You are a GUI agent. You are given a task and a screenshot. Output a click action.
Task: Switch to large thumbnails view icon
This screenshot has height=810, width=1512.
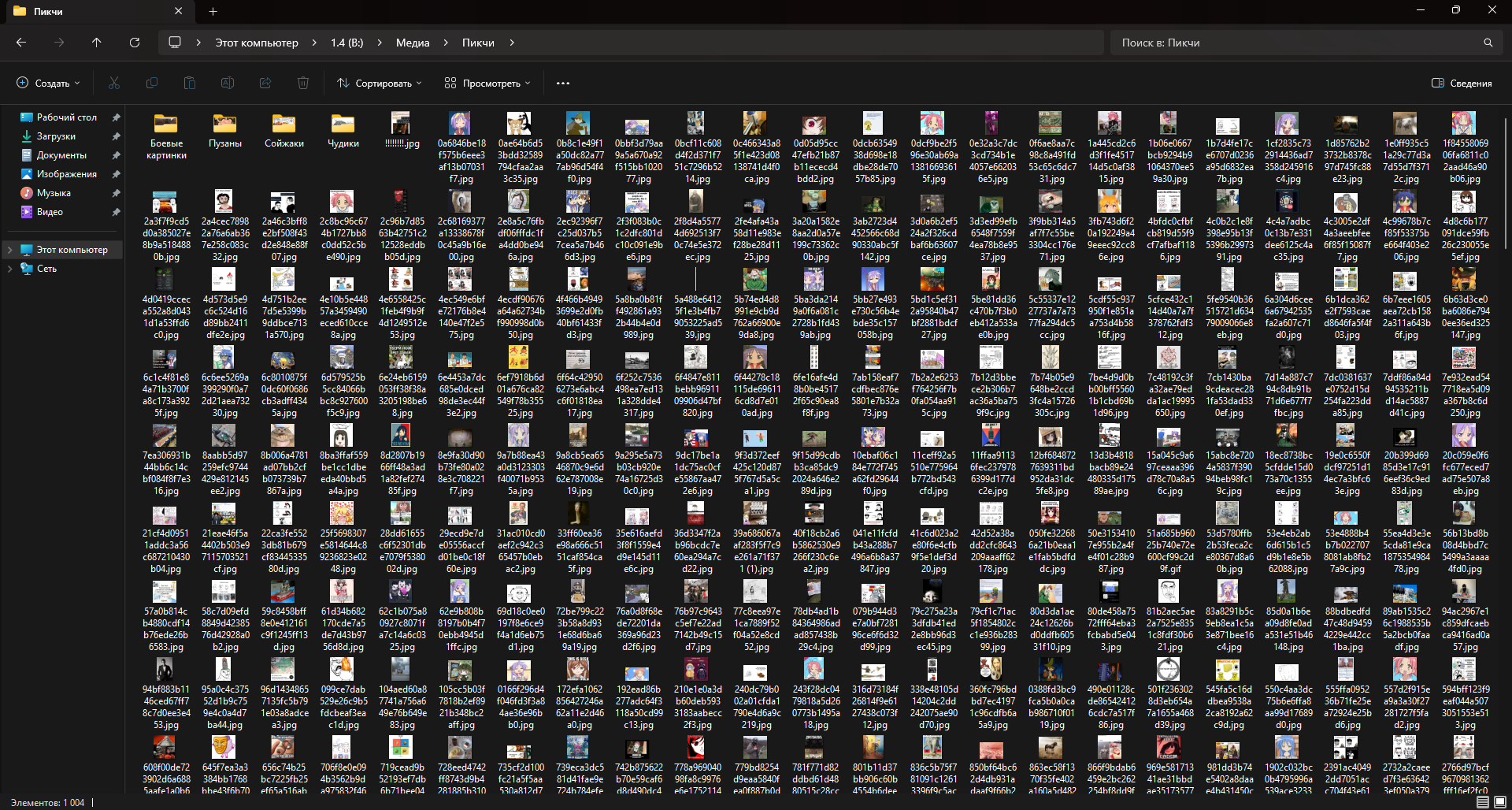click(1501, 802)
